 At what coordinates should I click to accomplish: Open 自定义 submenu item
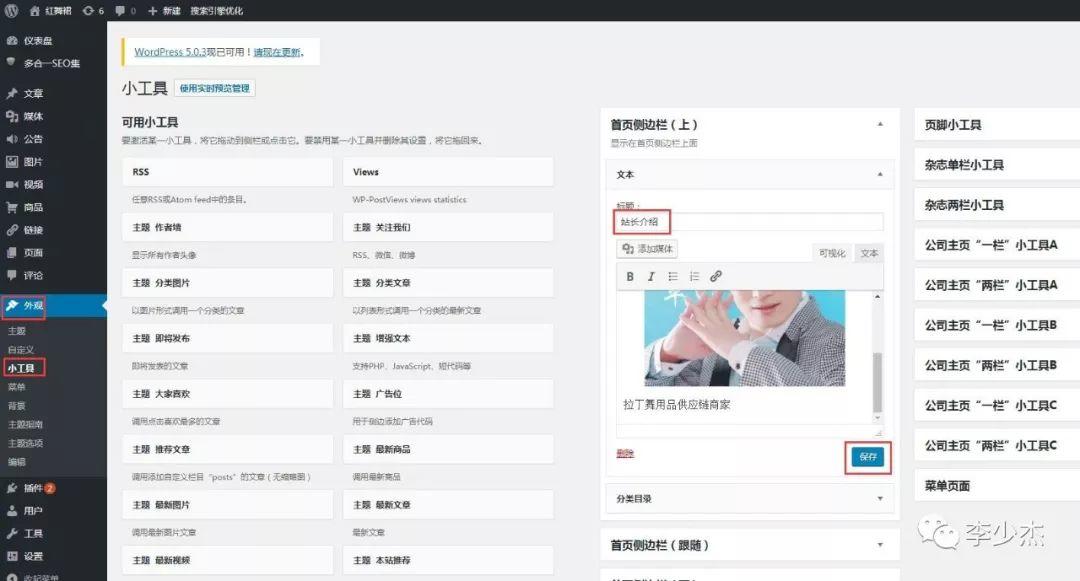pyautogui.click(x=21, y=349)
